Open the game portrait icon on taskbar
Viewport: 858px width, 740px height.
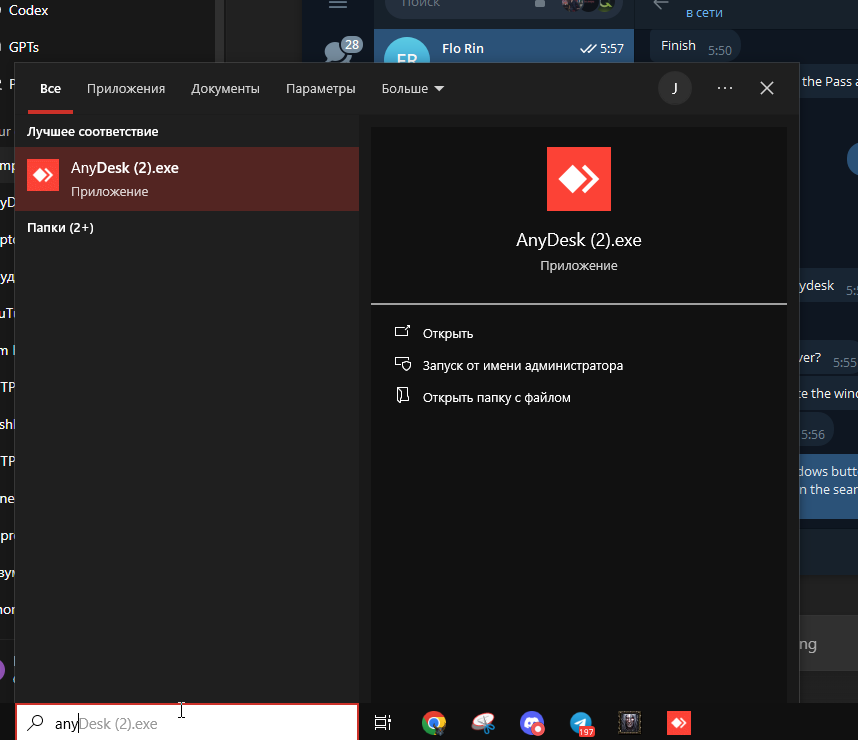pos(629,722)
